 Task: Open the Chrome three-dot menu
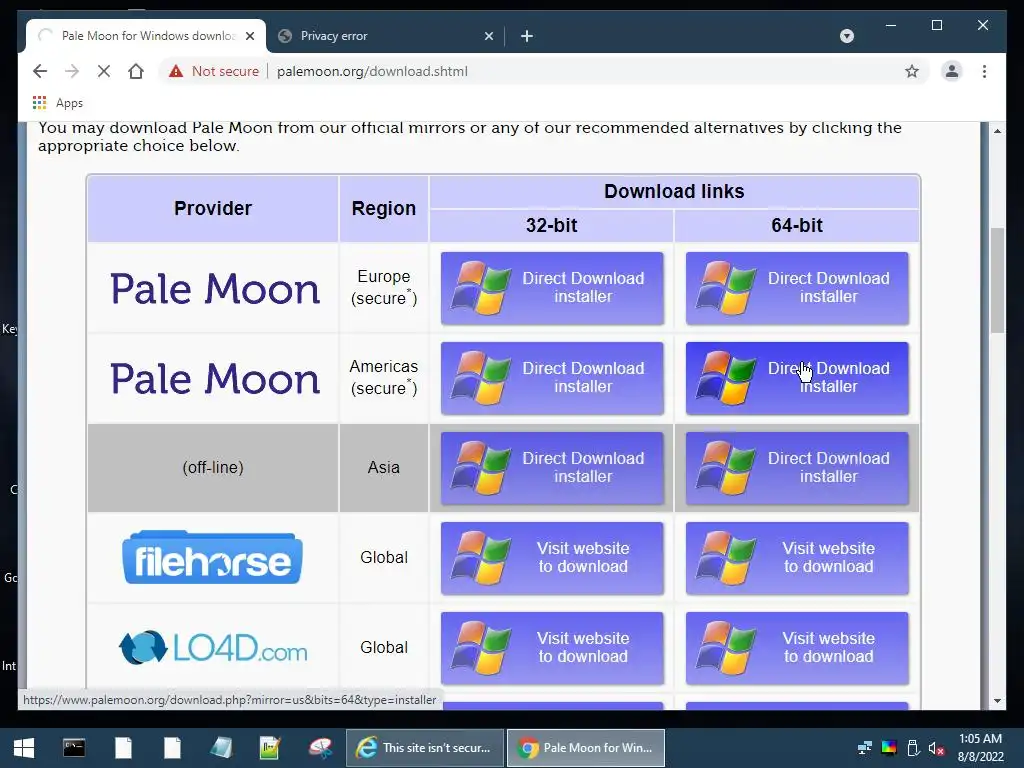(x=984, y=71)
